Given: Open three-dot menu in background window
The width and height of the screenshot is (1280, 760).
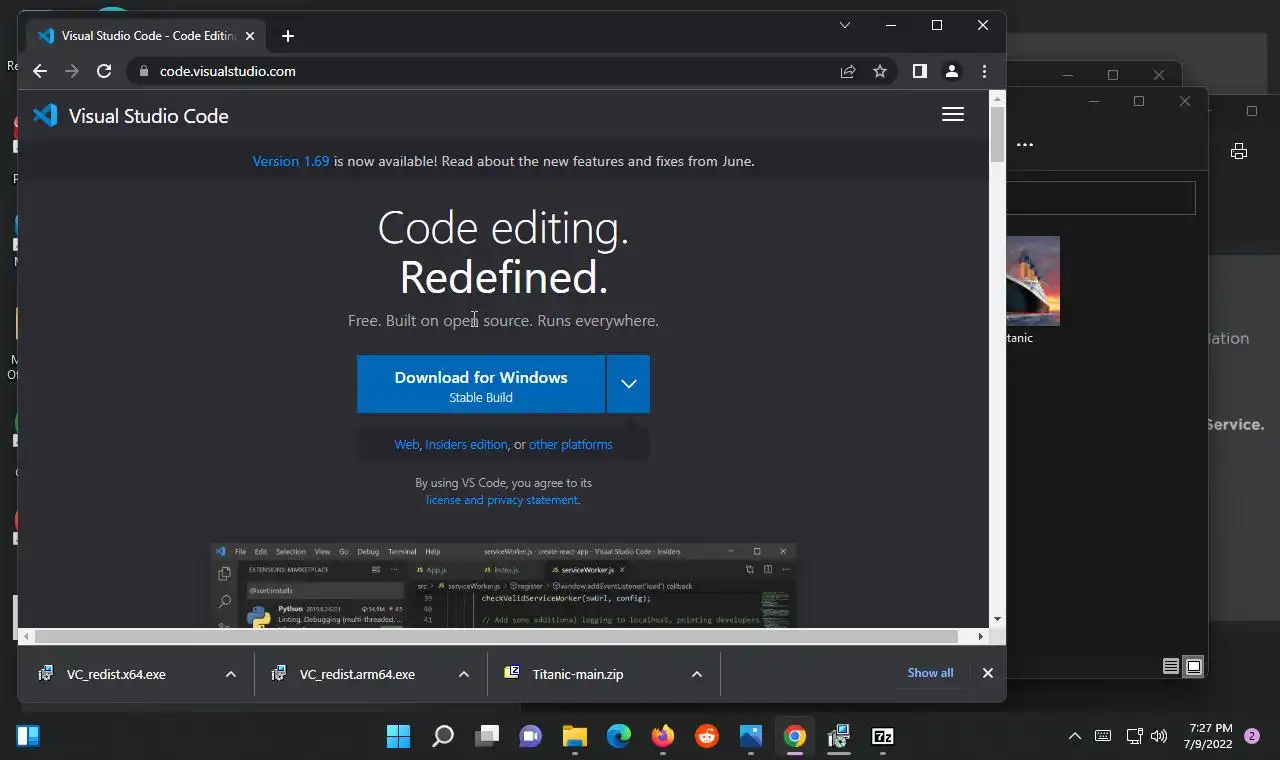Looking at the screenshot, I should pyautogui.click(x=1024, y=145).
